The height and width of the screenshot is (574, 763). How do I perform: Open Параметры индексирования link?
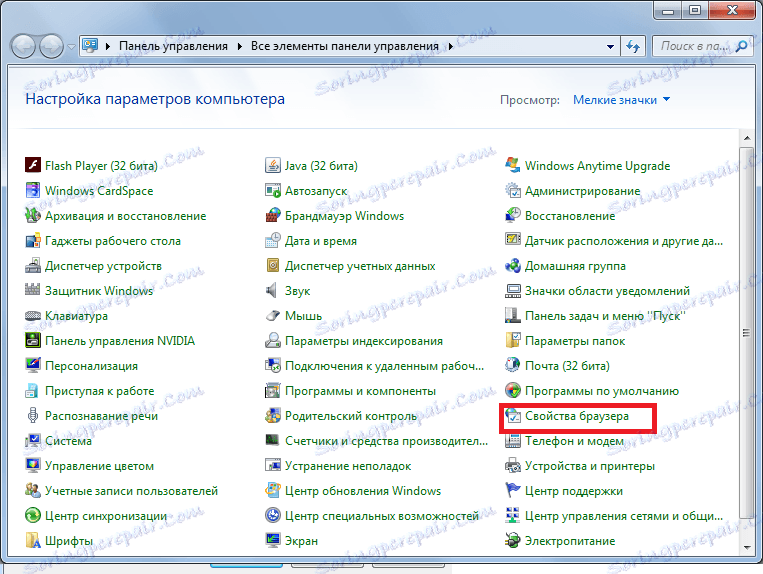364,341
